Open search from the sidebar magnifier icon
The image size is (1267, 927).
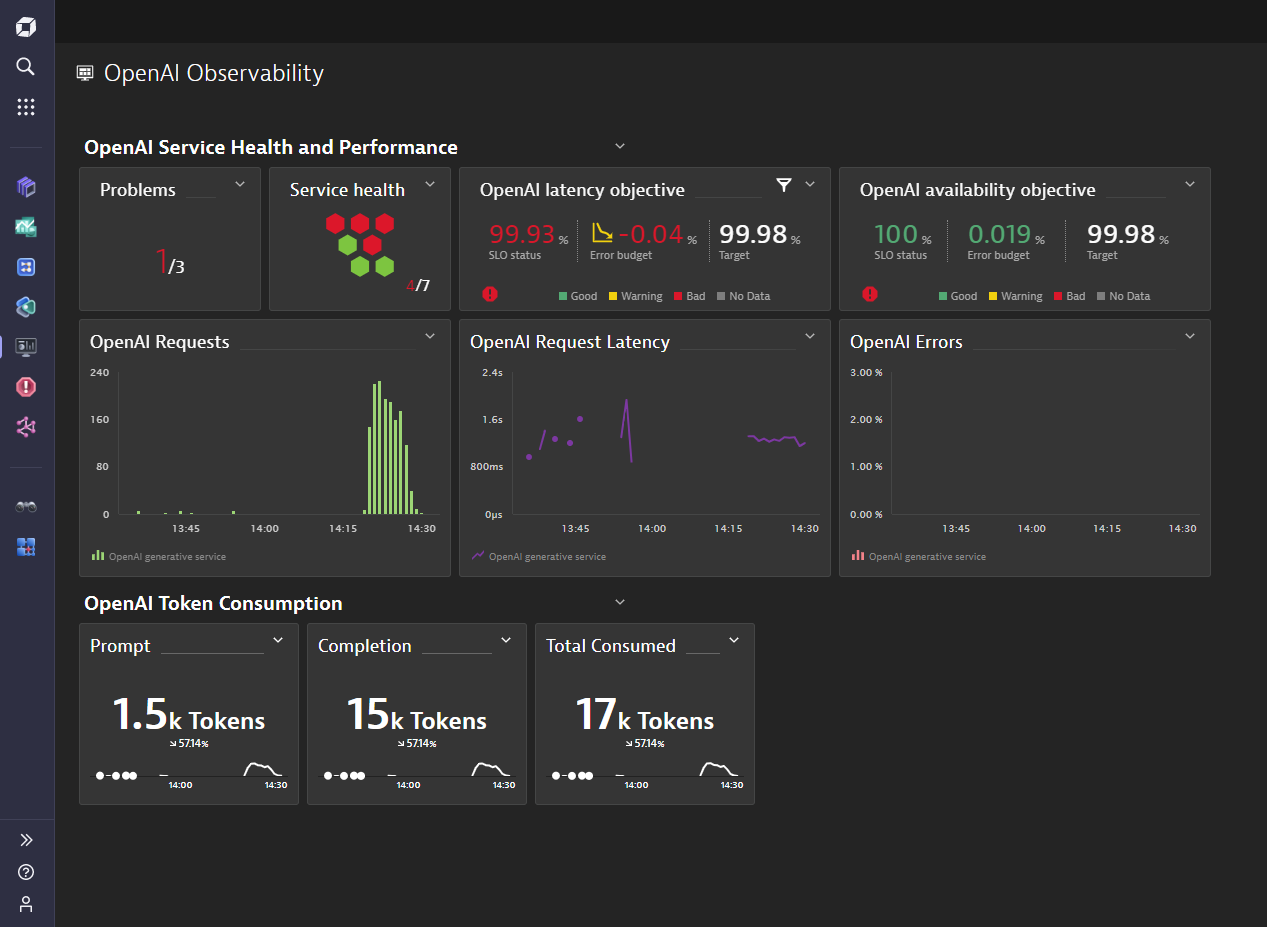point(25,67)
